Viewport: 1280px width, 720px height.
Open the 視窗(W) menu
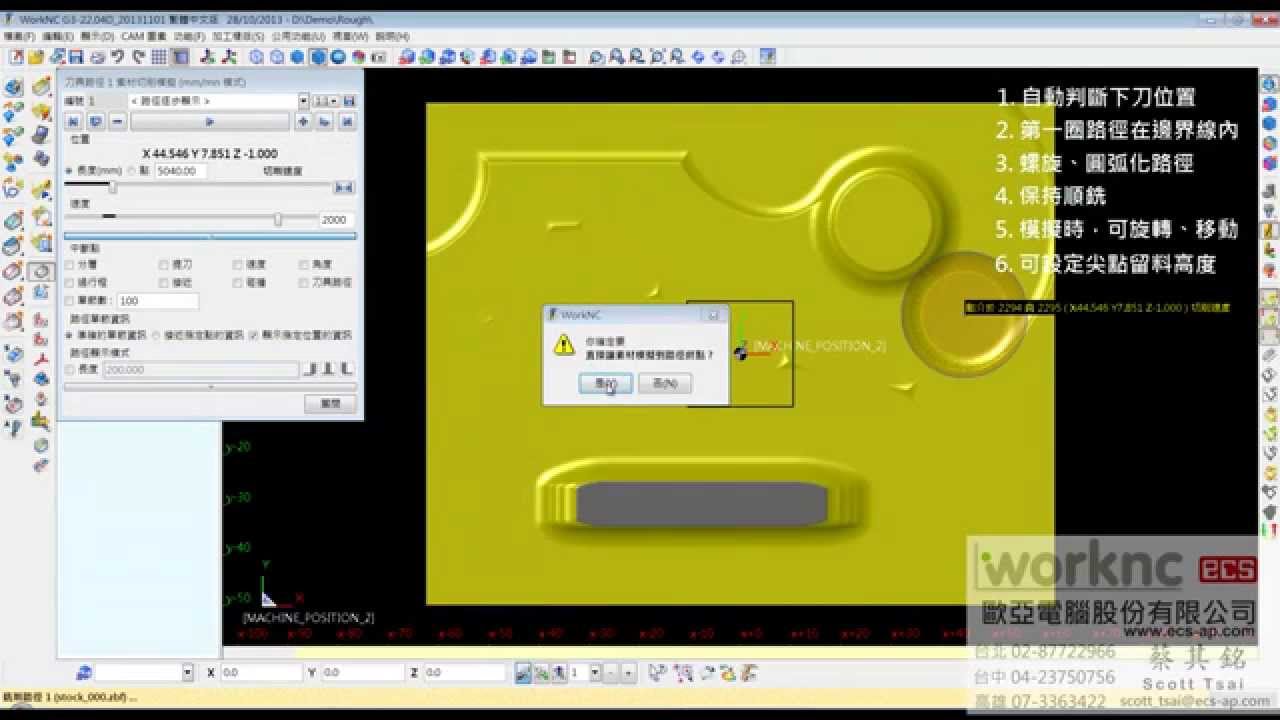point(351,37)
